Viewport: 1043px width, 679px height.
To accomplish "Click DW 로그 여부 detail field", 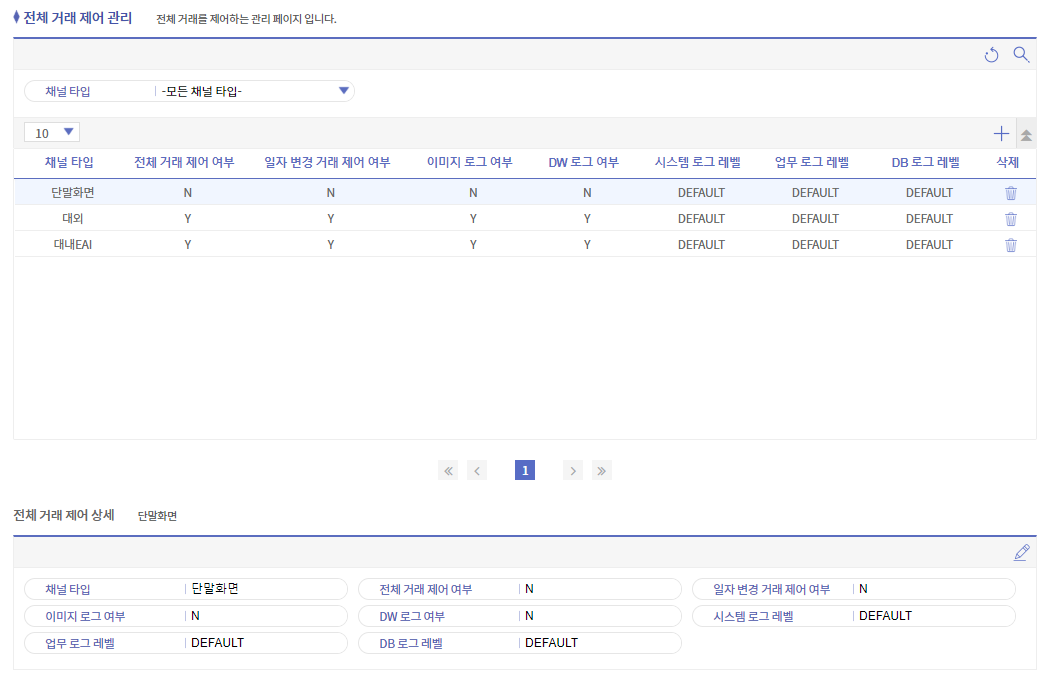I will coord(520,616).
